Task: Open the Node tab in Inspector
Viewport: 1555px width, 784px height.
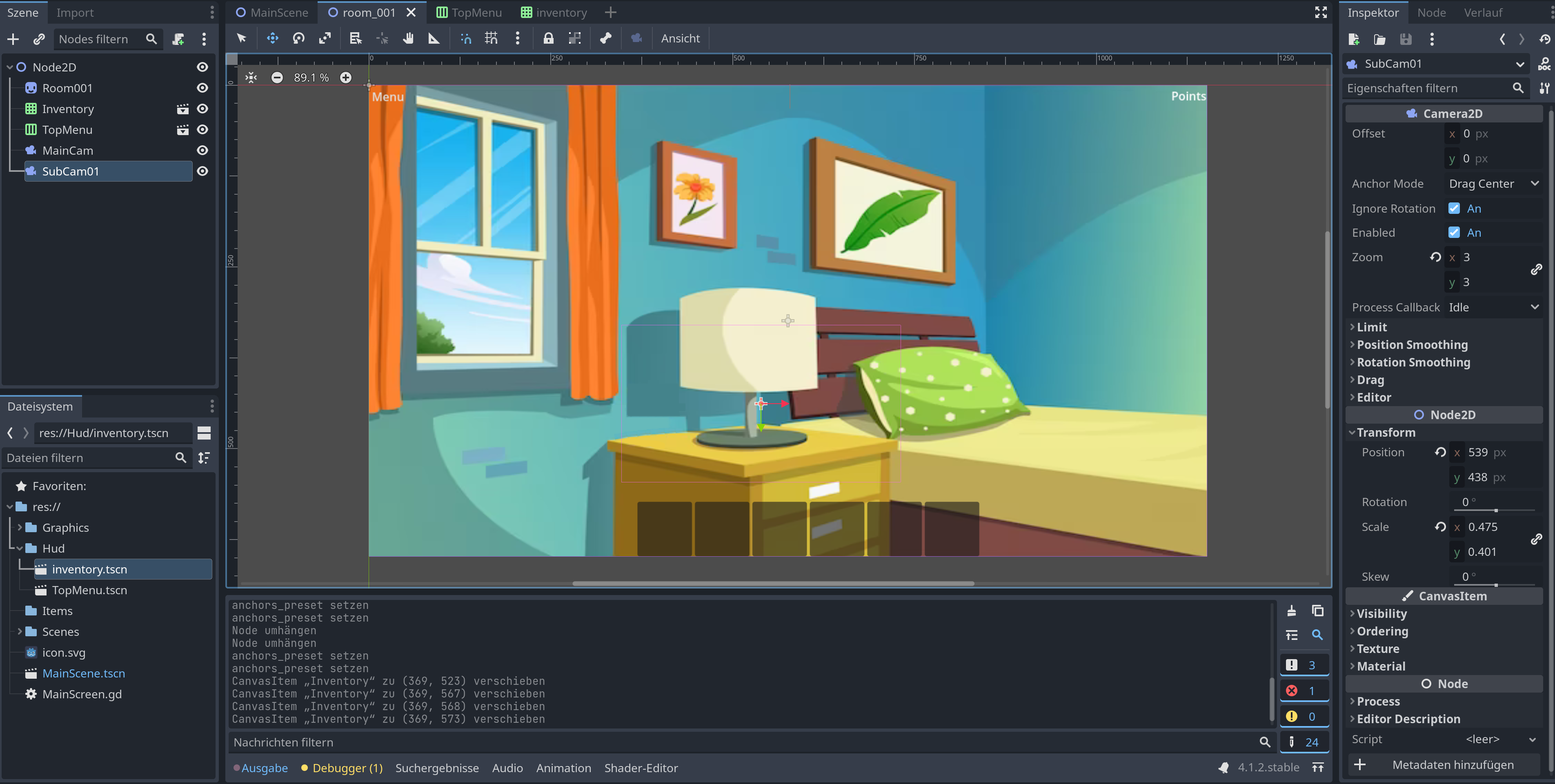Action: pos(1431,12)
